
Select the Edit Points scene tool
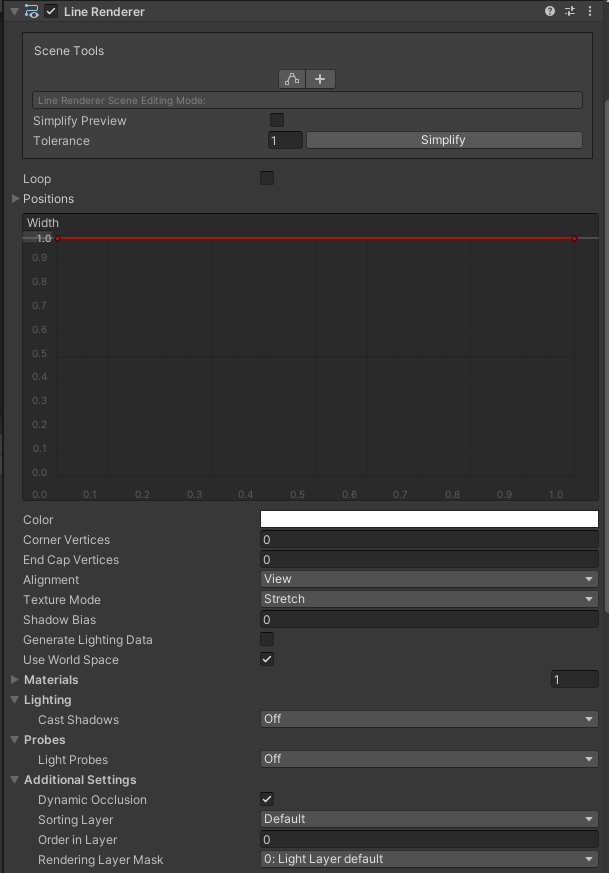pos(290,79)
